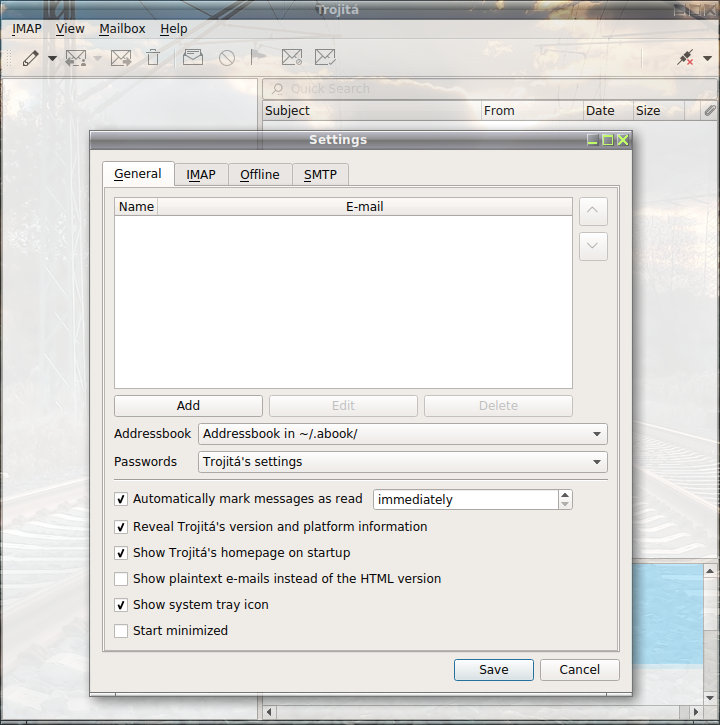
Task: Open the Help menu
Action: click(x=174, y=29)
